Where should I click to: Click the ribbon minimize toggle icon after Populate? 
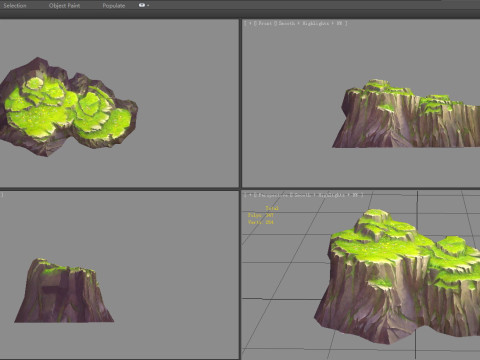coord(142,5)
